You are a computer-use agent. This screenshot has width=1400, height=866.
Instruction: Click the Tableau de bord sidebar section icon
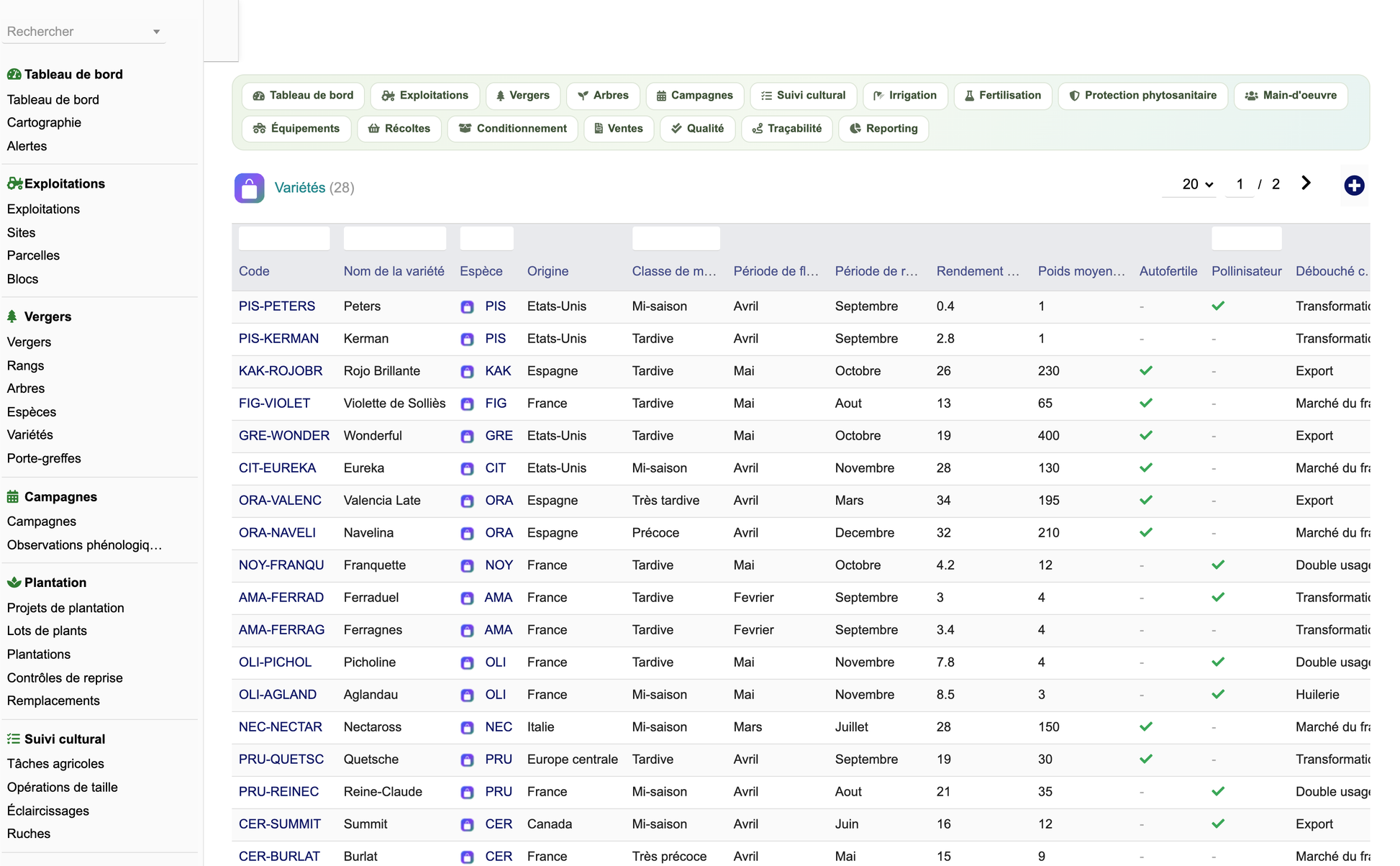(x=14, y=74)
